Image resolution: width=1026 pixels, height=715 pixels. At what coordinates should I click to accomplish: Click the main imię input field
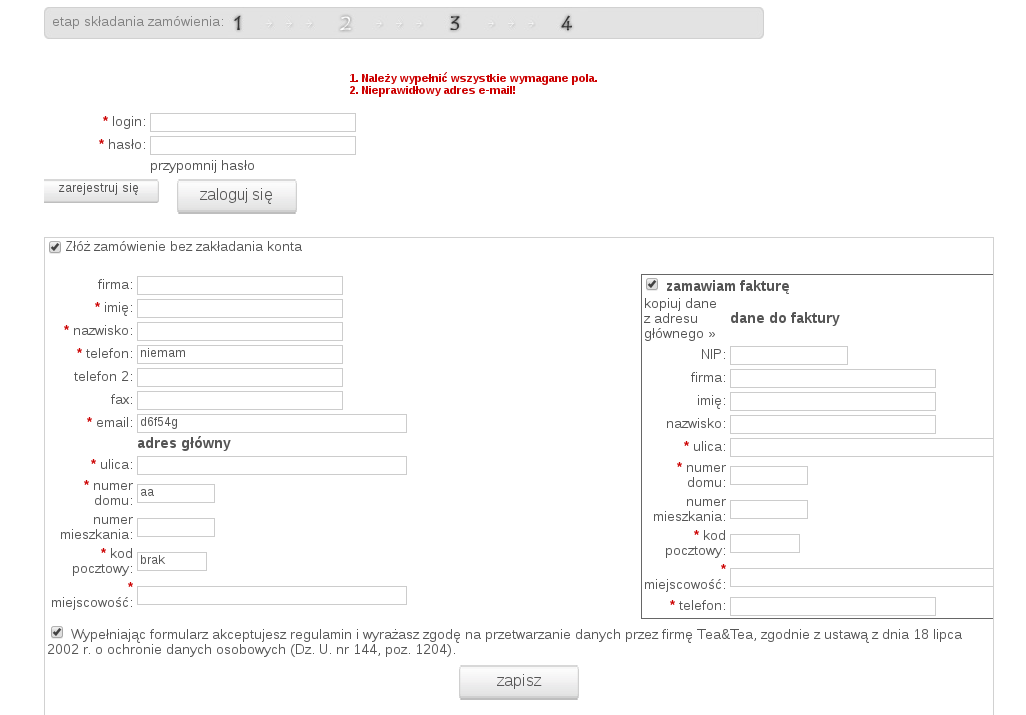pos(239,308)
